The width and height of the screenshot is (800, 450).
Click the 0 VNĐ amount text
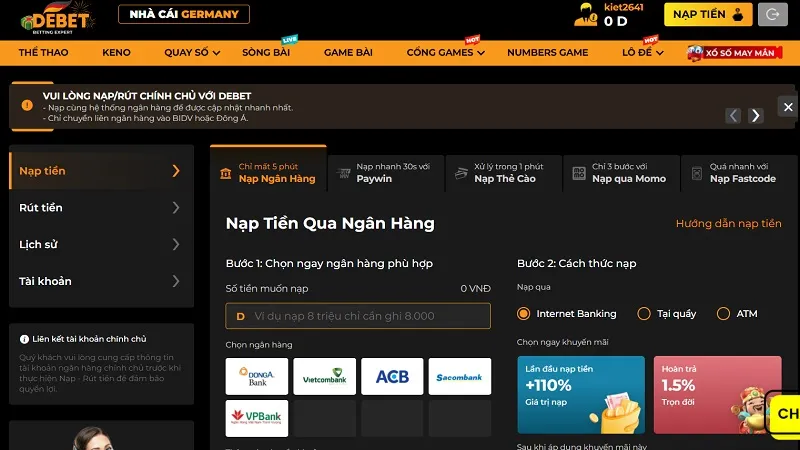(476, 289)
